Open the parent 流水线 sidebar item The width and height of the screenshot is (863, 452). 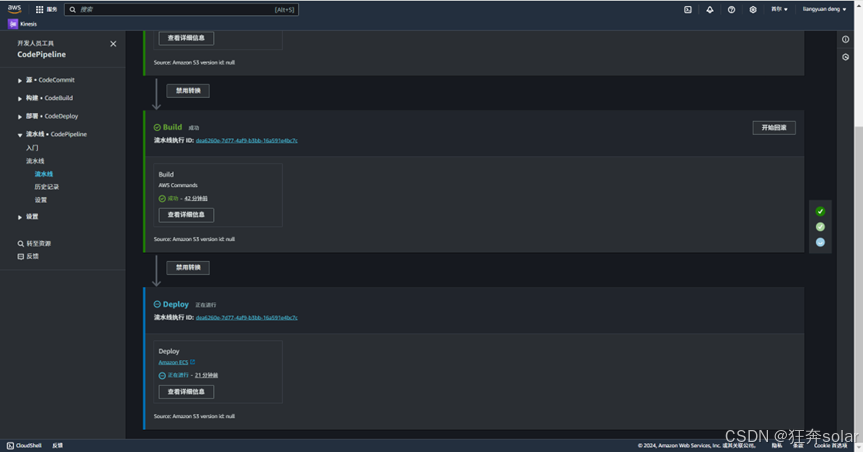pyautogui.click(x=35, y=161)
